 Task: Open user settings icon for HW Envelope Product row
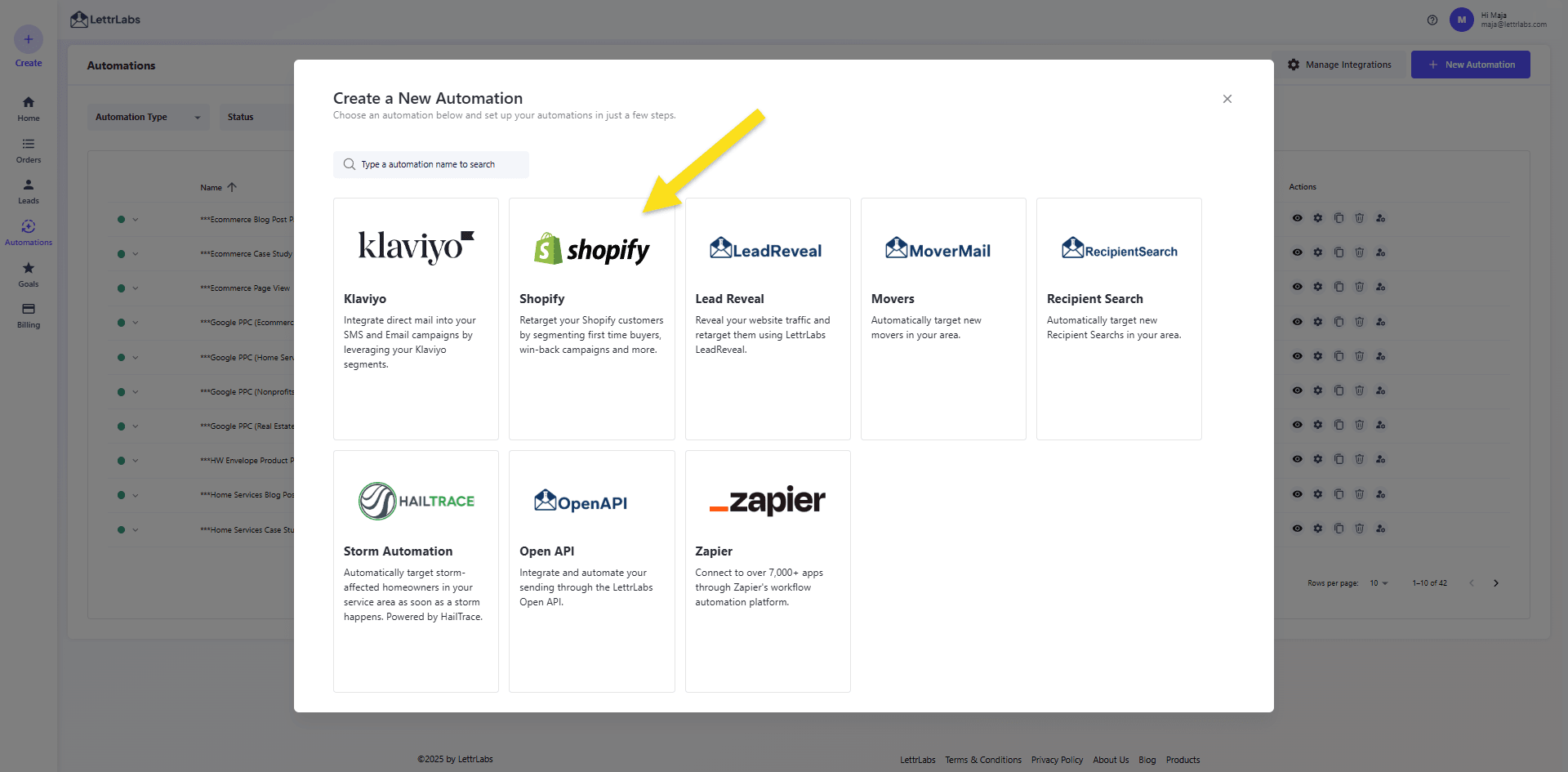tap(1381, 459)
